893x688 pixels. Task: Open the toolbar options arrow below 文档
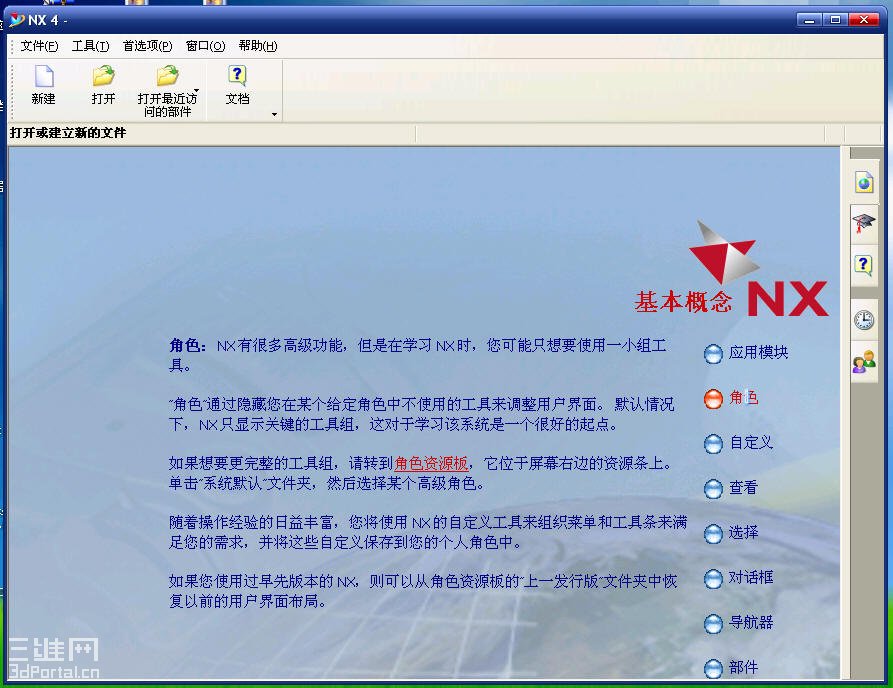[x=275, y=114]
